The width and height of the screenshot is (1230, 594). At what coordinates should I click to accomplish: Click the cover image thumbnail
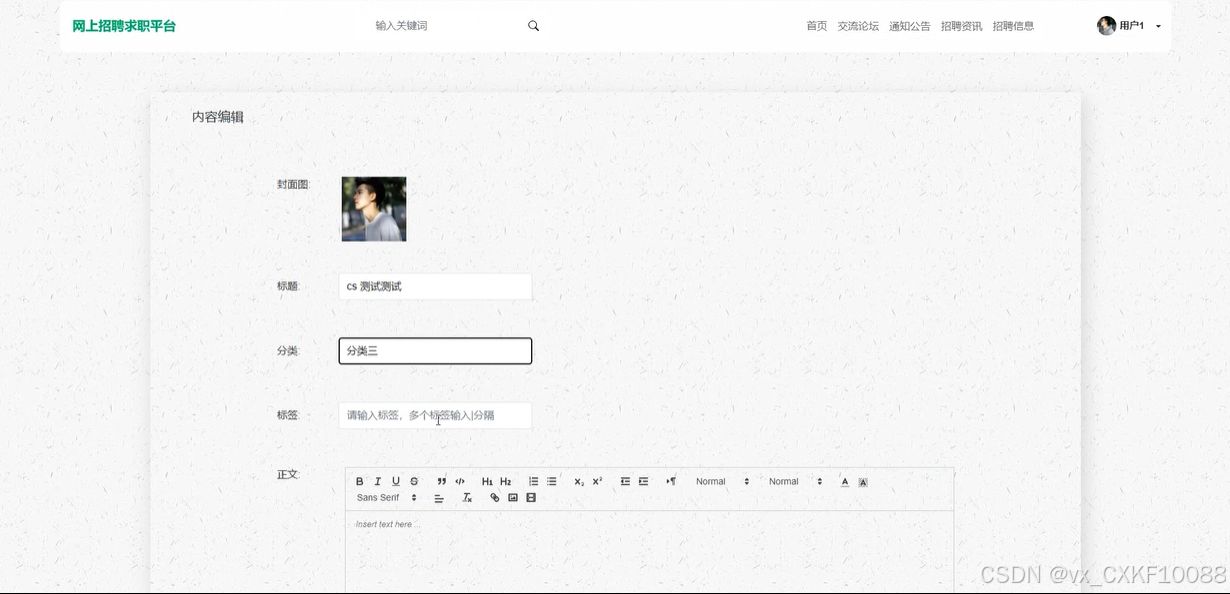(374, 209)
